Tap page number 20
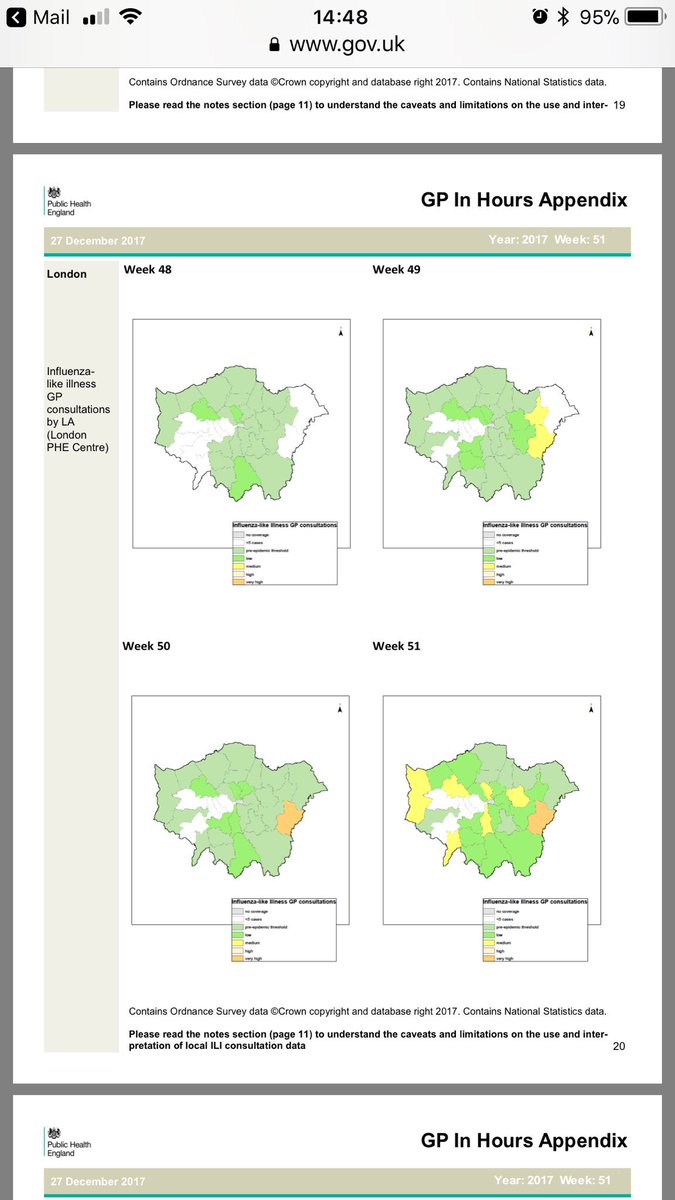Viewport: 675px width, 1200px height. (x=618, y=1046)
